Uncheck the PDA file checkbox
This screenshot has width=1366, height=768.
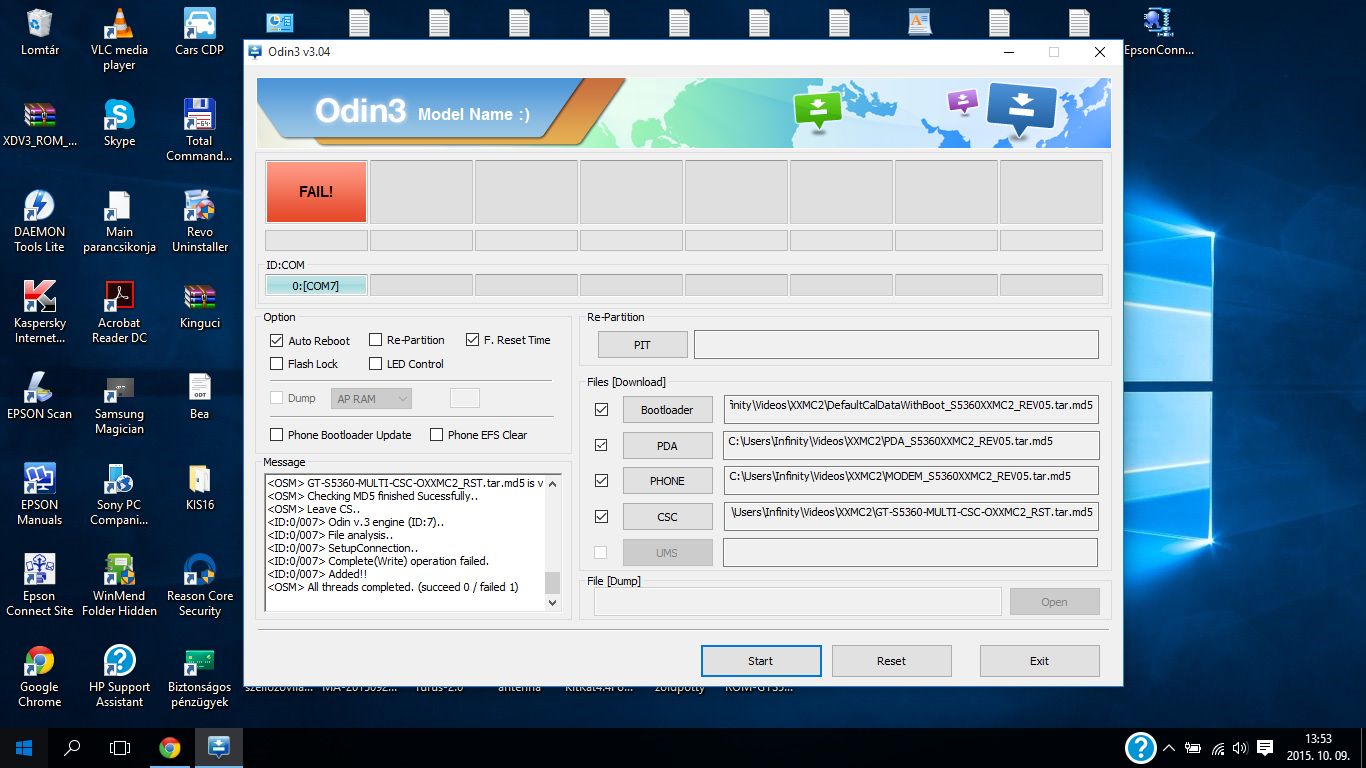tap(601, 445)
